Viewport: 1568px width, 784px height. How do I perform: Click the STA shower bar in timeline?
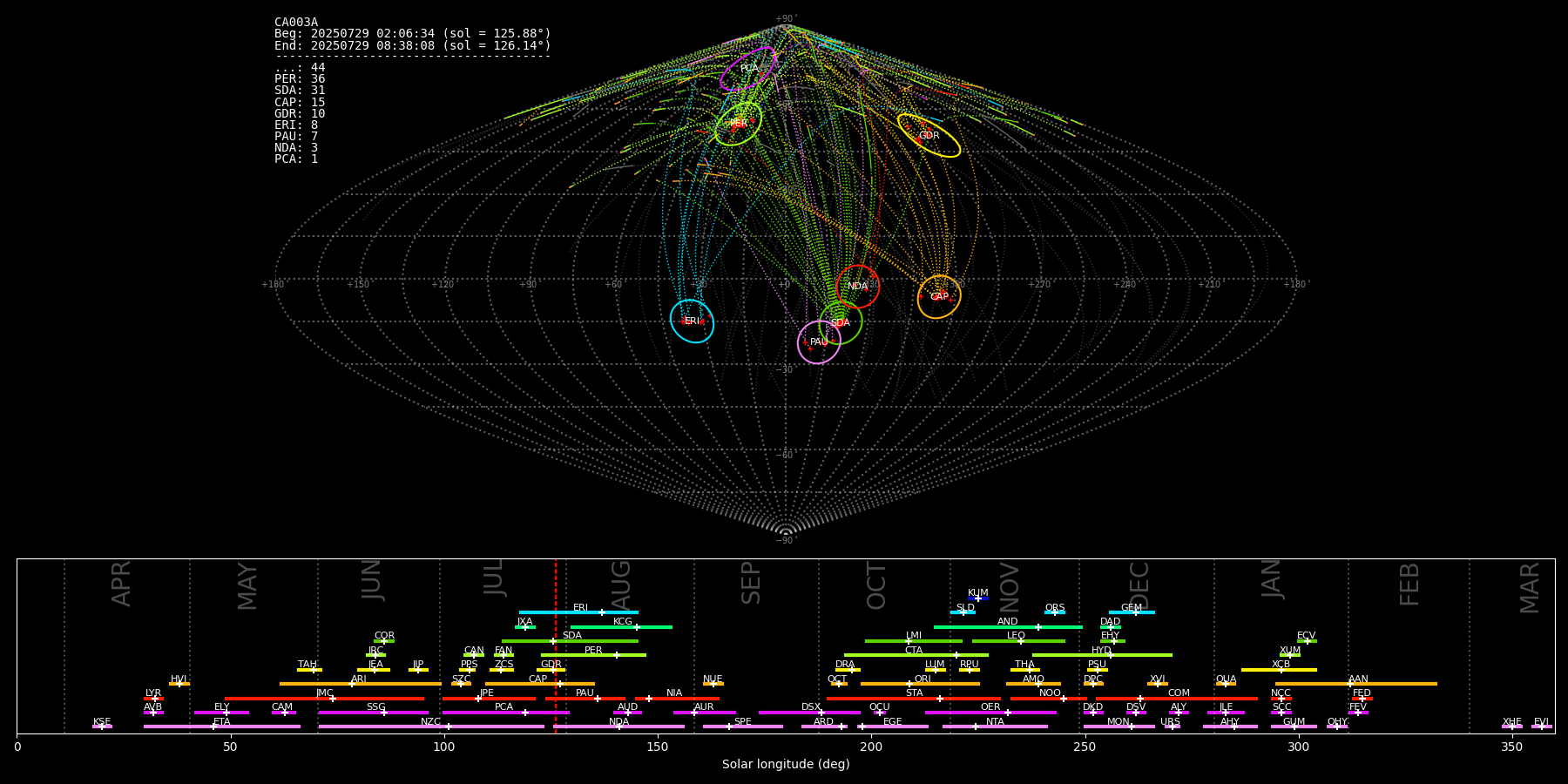point(914,698)
